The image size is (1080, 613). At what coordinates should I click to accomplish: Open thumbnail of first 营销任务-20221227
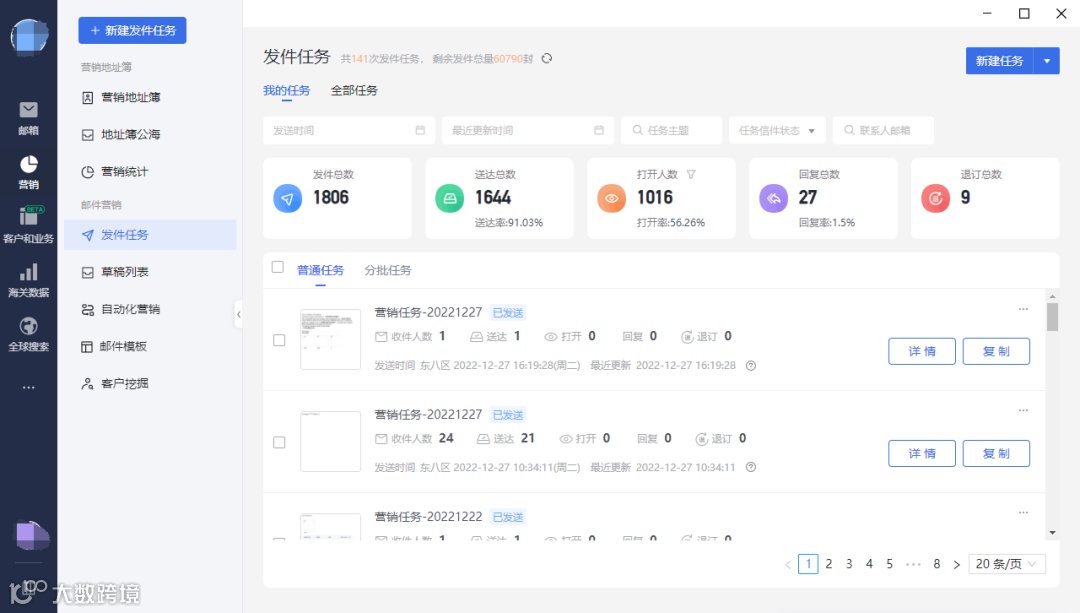[x=331, y=340]
